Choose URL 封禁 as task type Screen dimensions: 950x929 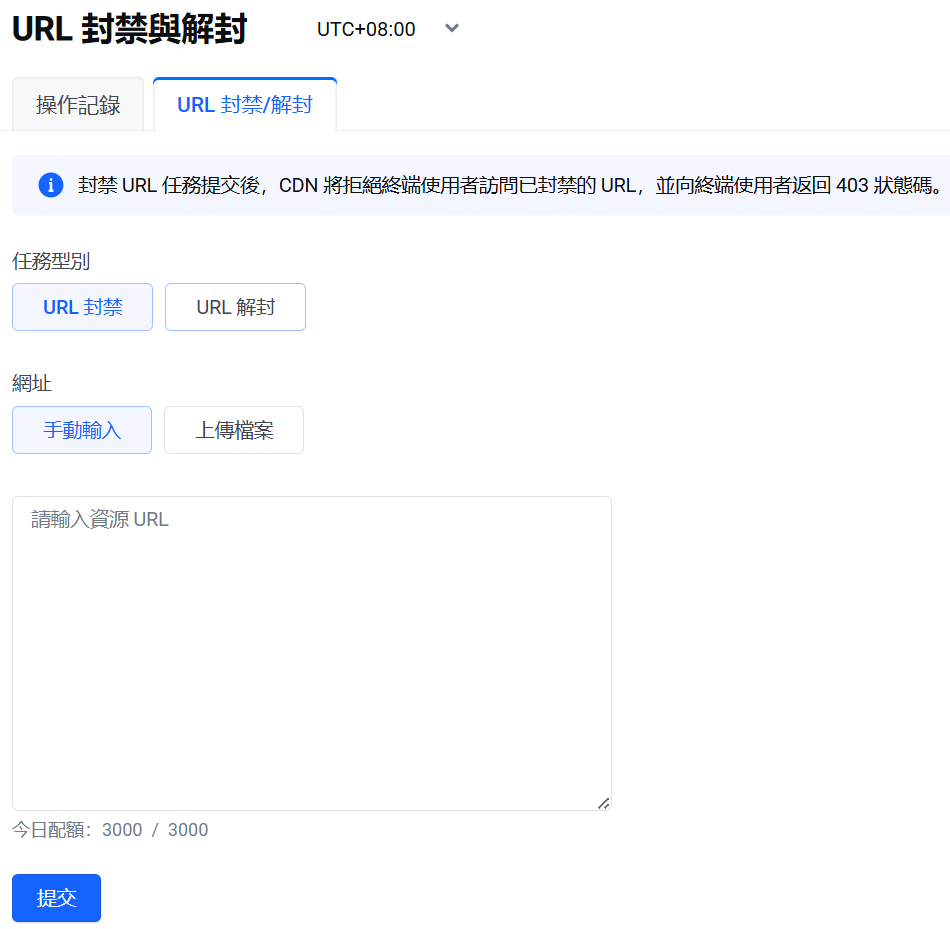click(x=82, y=307)
